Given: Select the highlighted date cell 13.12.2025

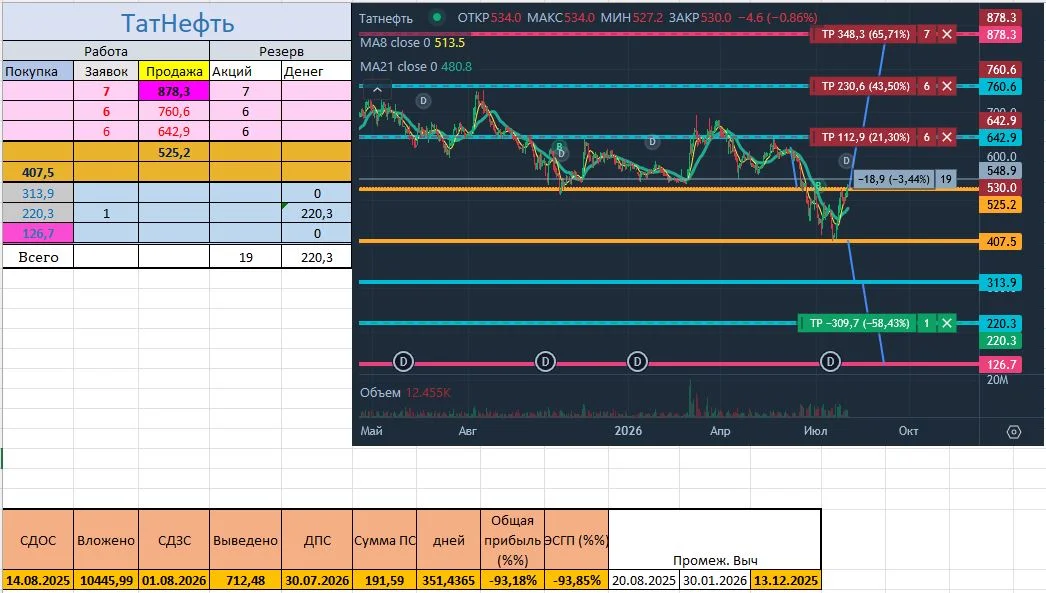Looking at the screenshot, I should click(x=785, y=580).
